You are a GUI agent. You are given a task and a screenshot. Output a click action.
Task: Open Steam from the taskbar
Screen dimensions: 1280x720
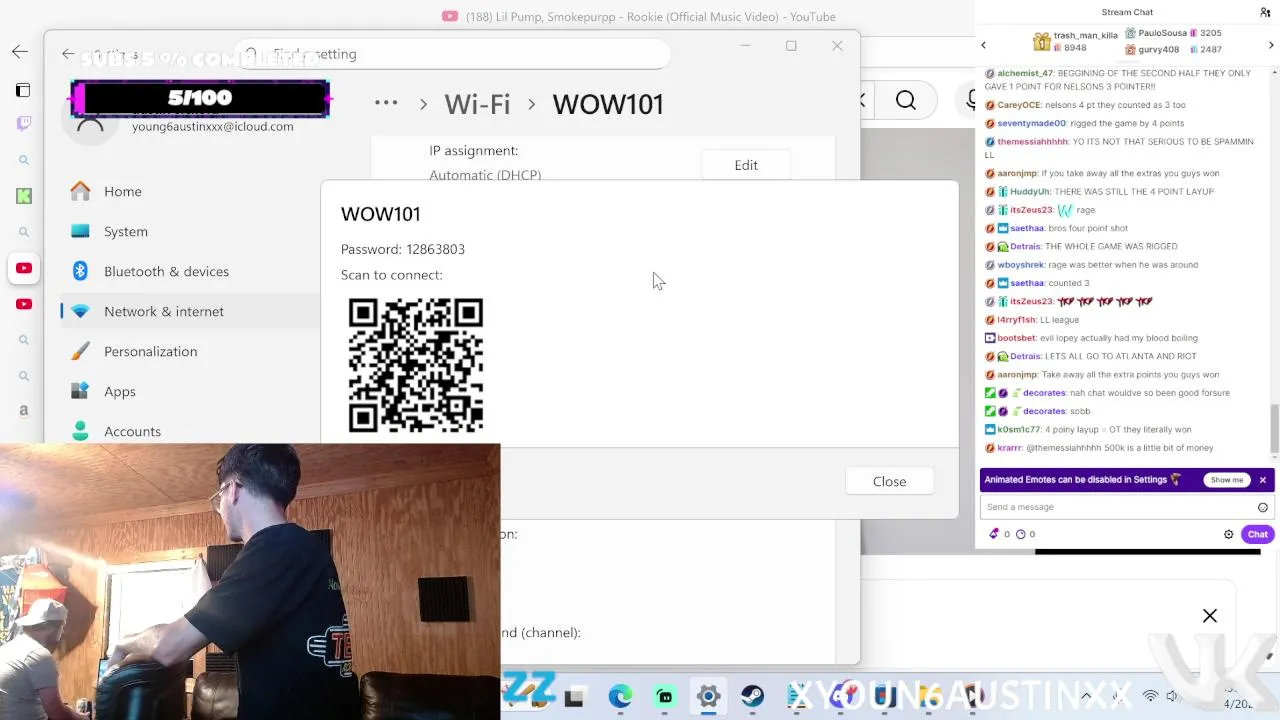(x=752, y=697)
